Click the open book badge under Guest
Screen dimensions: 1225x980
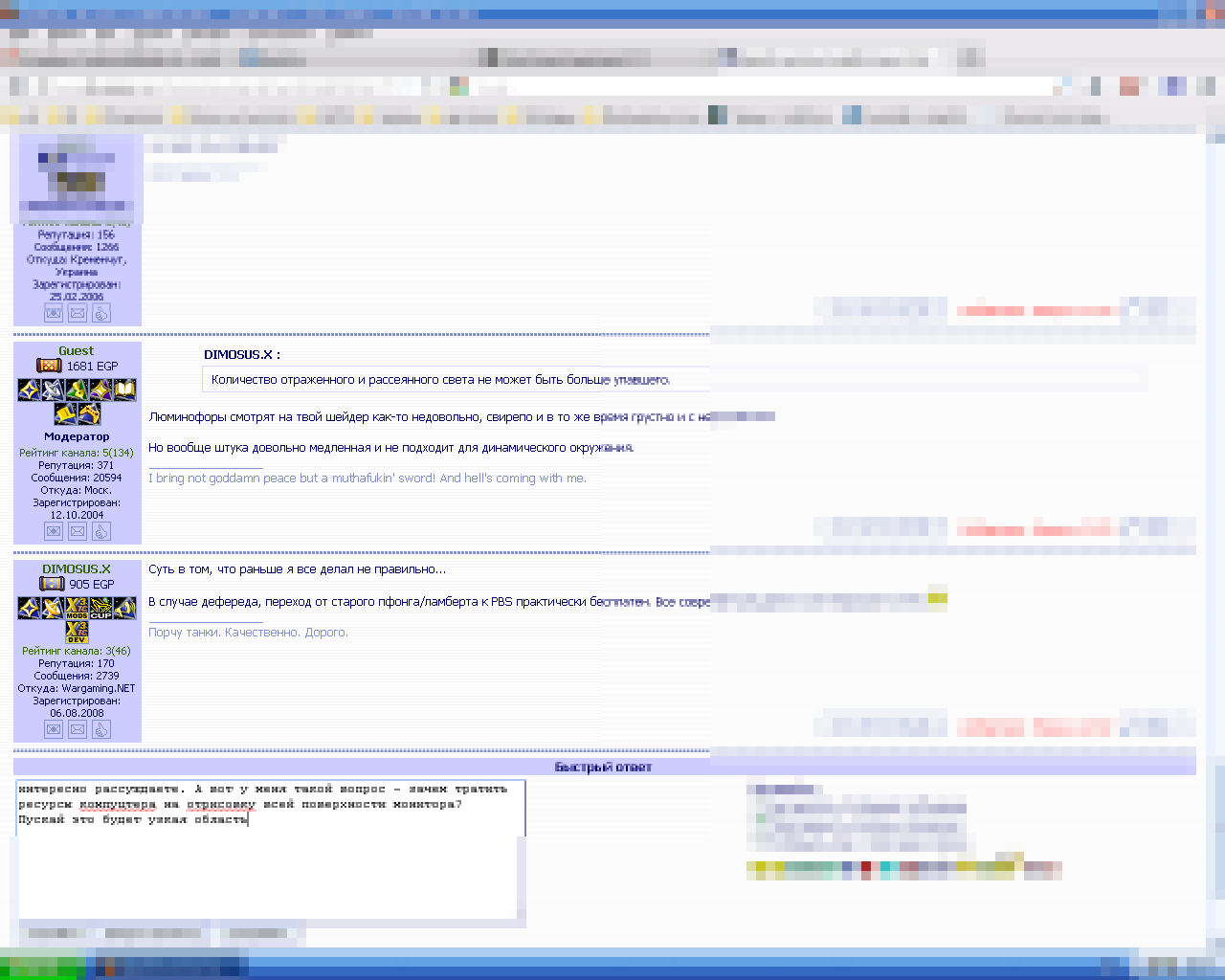pyautogui.click(x=124, y=390)
